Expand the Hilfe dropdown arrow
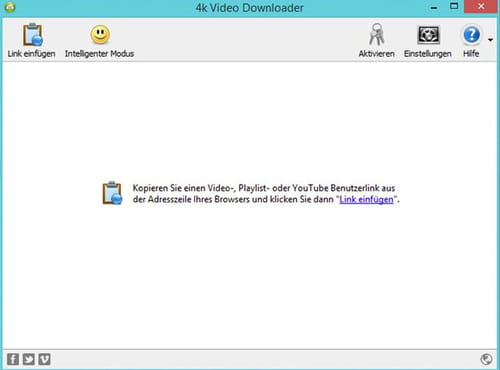 (490, 40)
